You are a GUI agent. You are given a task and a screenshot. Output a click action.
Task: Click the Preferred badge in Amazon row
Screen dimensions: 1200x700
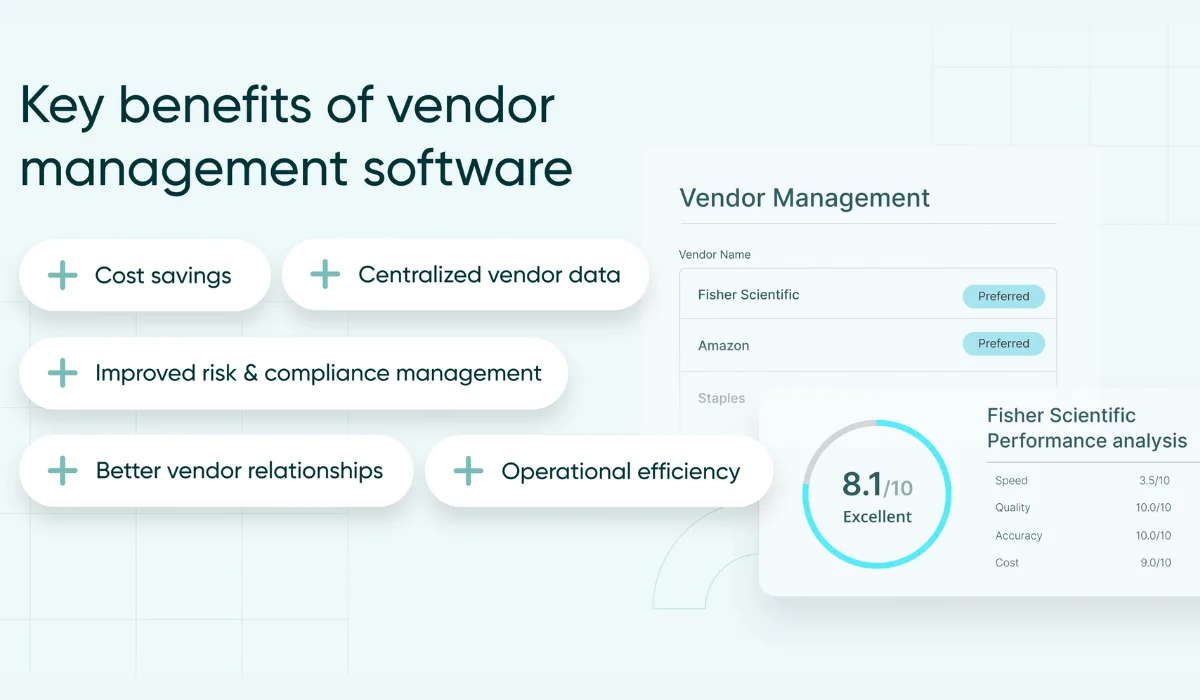(1004, 343)
